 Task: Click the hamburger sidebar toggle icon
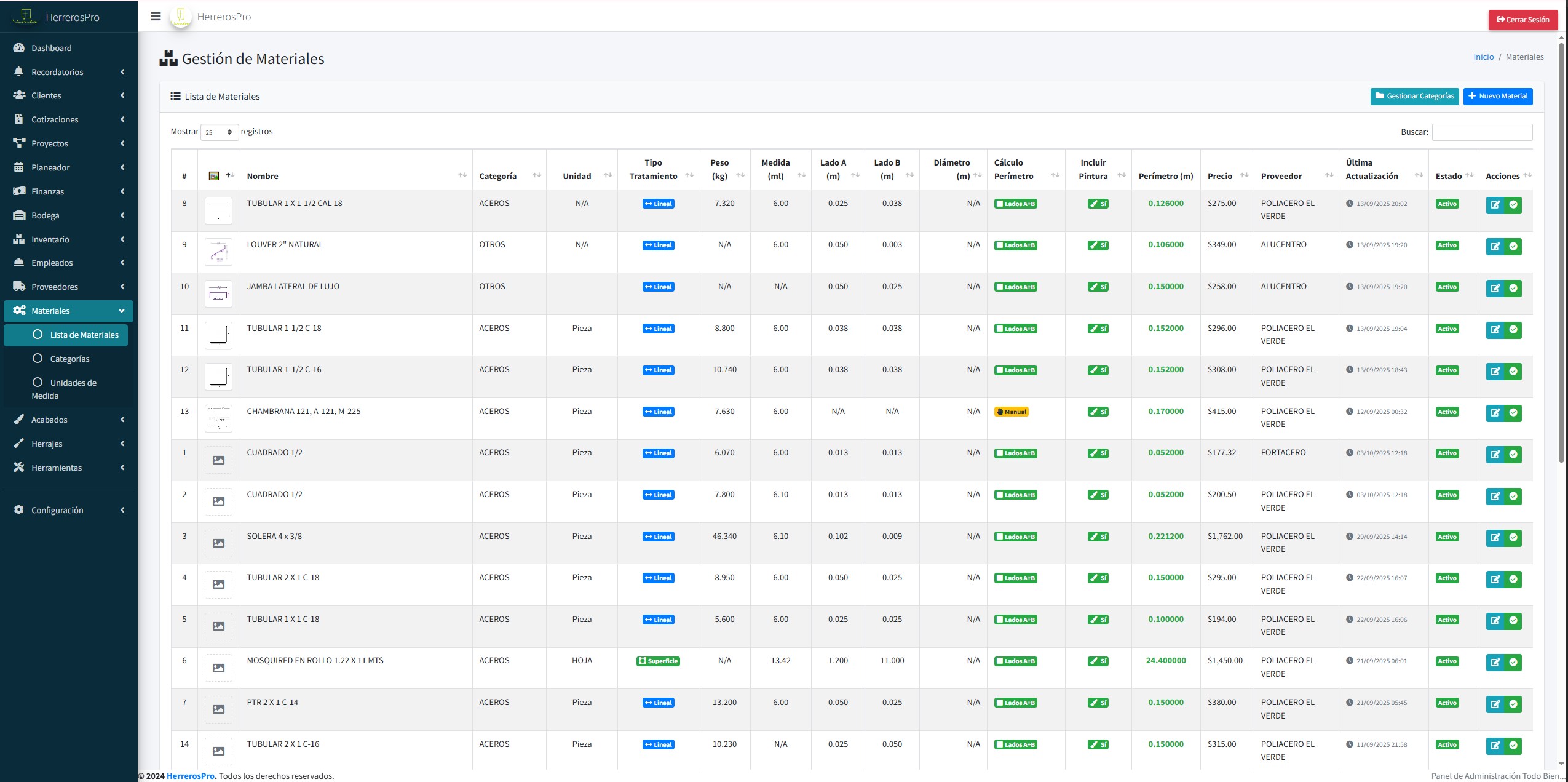pos(156,17)
